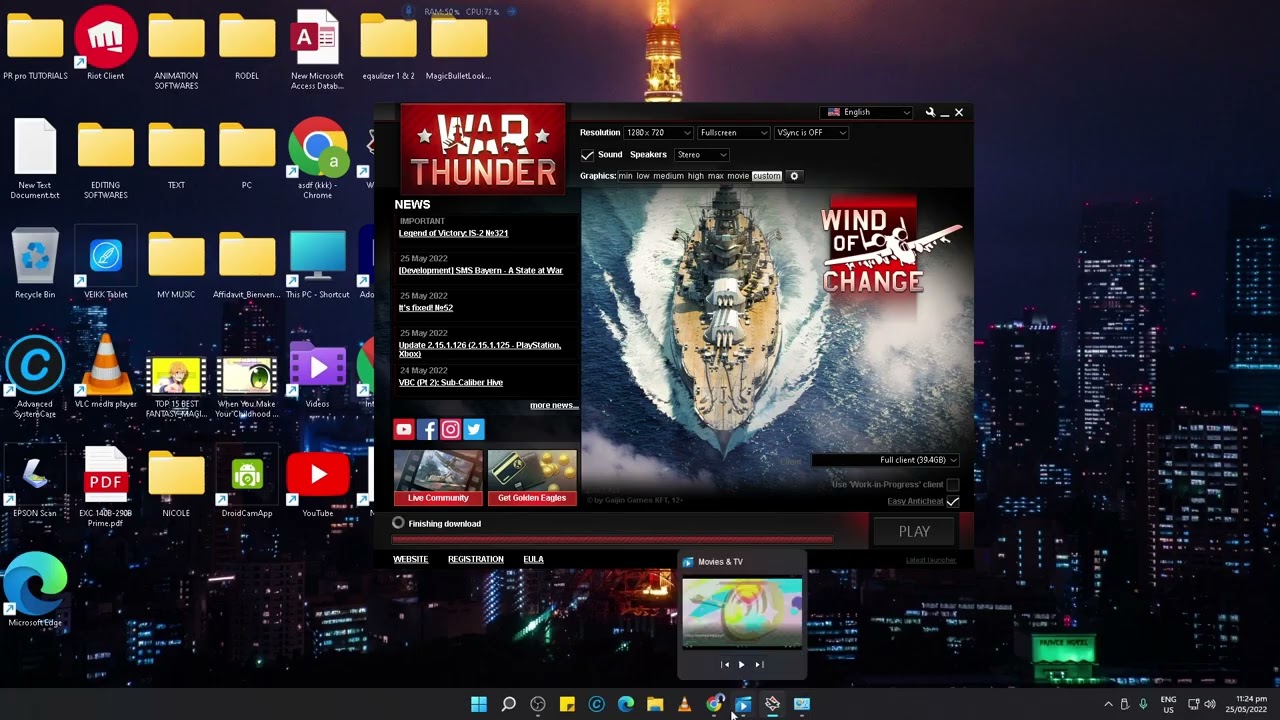Image resolution: width=1280 pixels, height=720 pixels.
Task: Open the EULA link
Action: [533, 559]
